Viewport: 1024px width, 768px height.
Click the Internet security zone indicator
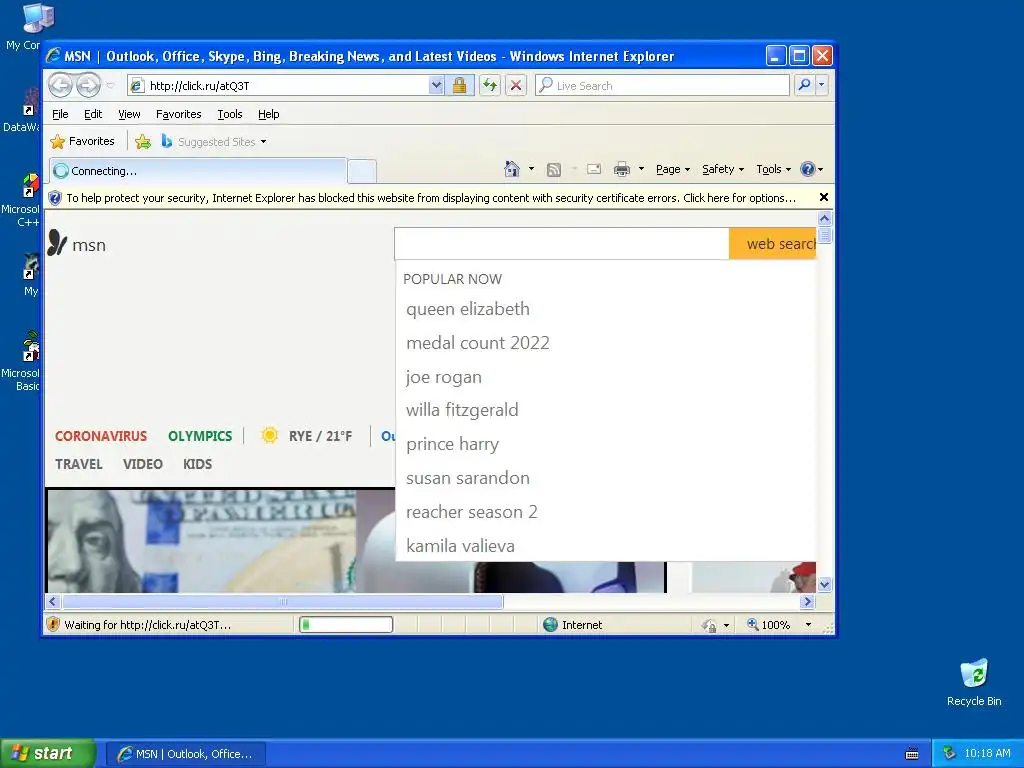pos(573,625)
